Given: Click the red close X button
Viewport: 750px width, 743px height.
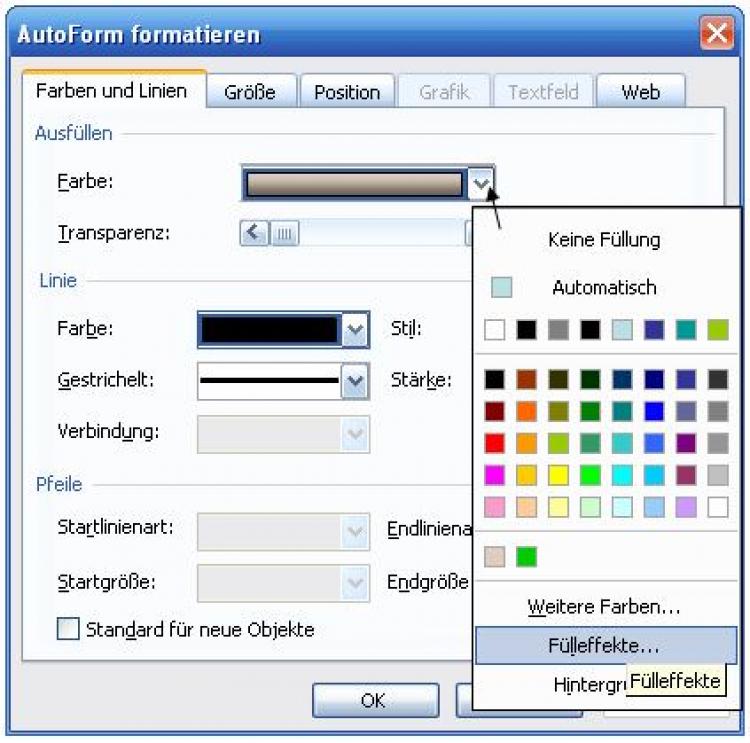Looking at the screenshot, I should 717,34.
